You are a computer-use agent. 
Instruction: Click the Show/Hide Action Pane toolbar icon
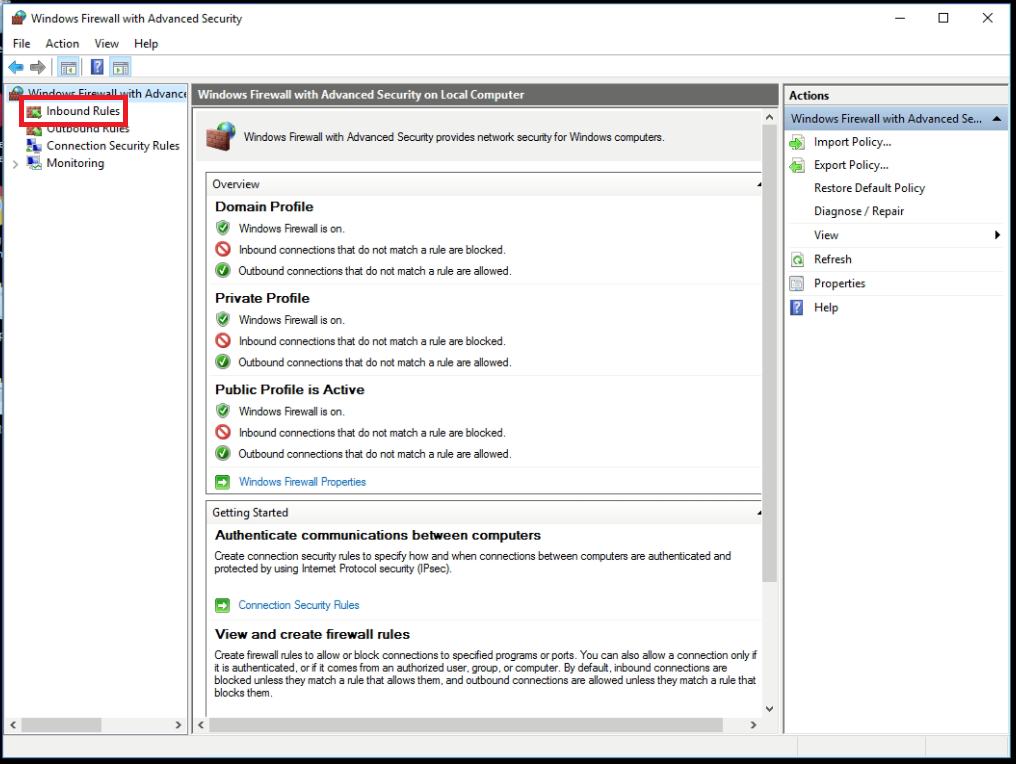[120, 67]
